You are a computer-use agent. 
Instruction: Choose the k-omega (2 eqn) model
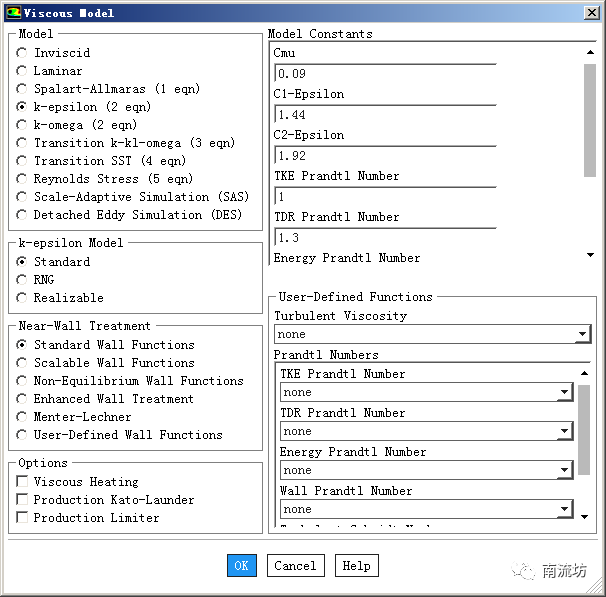pos(22,125)
